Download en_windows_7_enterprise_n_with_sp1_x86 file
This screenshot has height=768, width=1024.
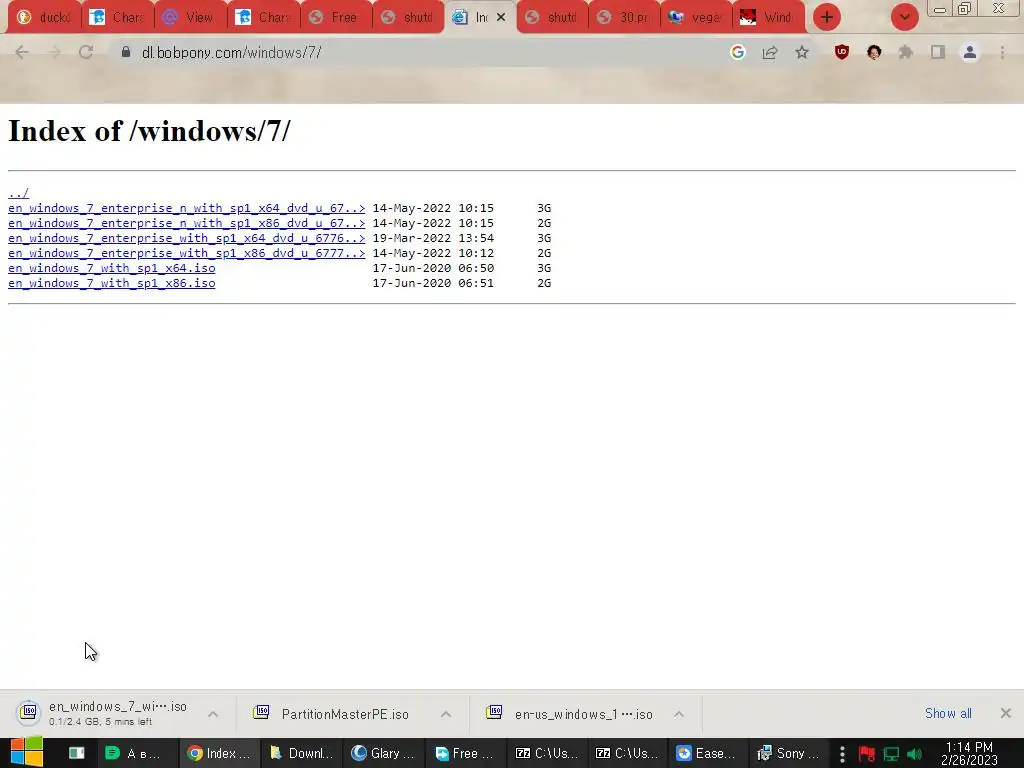187,223
